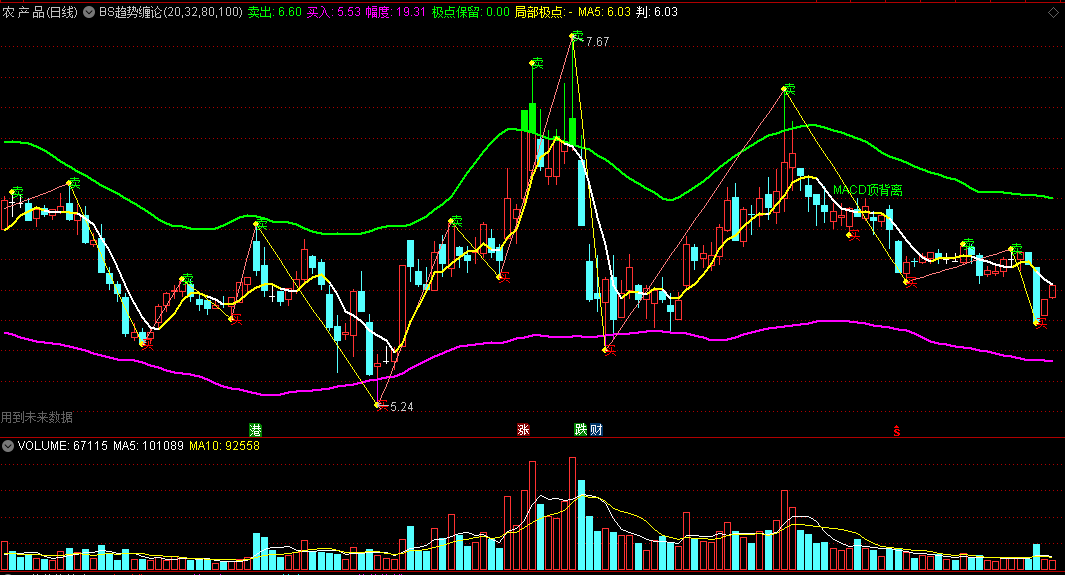Click the MA5: 6.03 value in the top bar
Viewport: 1065px width, 575px height.
604,12
